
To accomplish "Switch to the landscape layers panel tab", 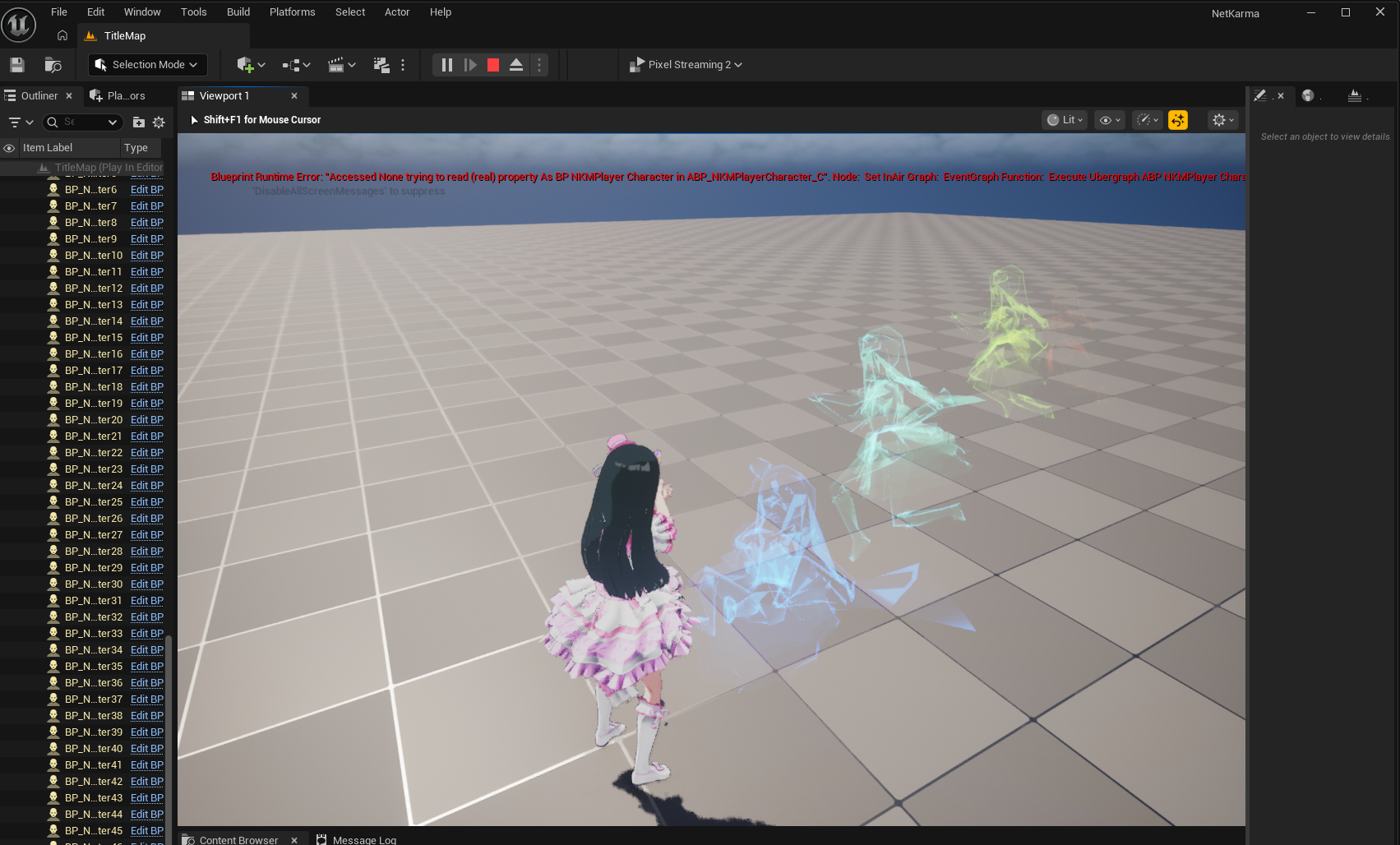I will coord(1355,96).
